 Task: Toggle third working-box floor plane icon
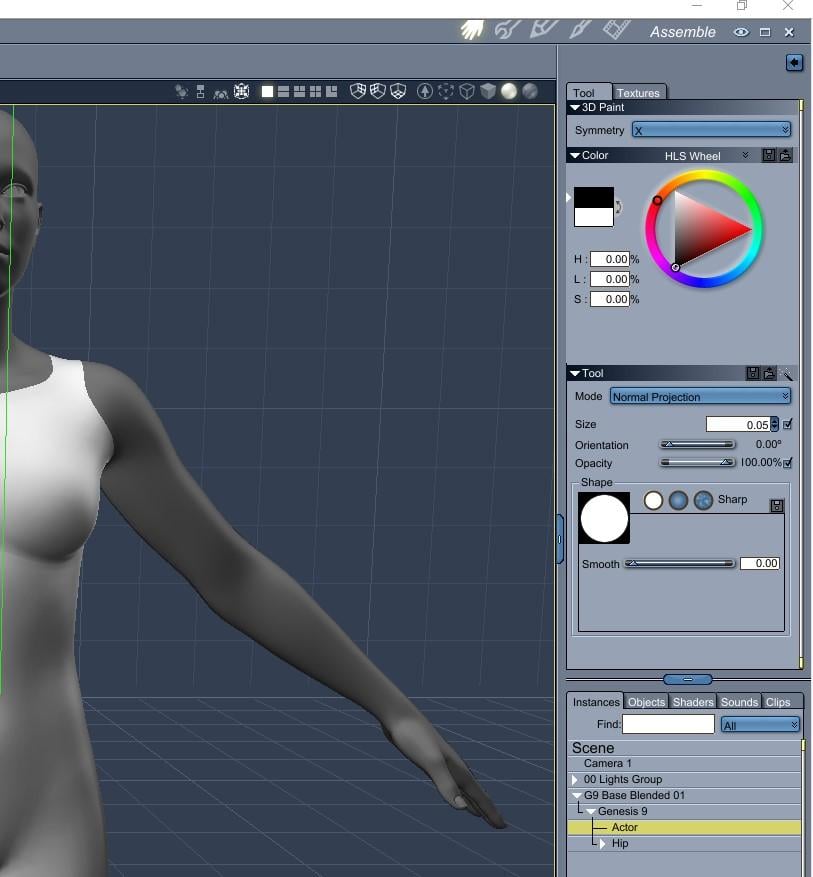(x=398, y=91)
